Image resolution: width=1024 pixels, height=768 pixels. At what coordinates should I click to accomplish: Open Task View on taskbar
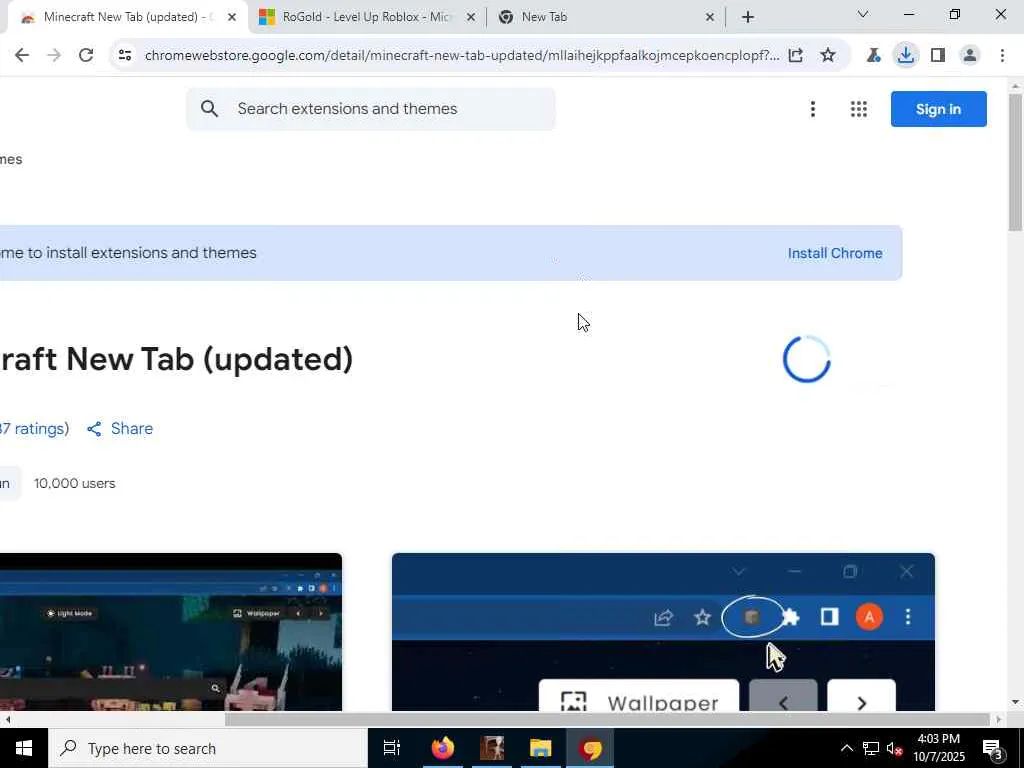click(392, 748)
